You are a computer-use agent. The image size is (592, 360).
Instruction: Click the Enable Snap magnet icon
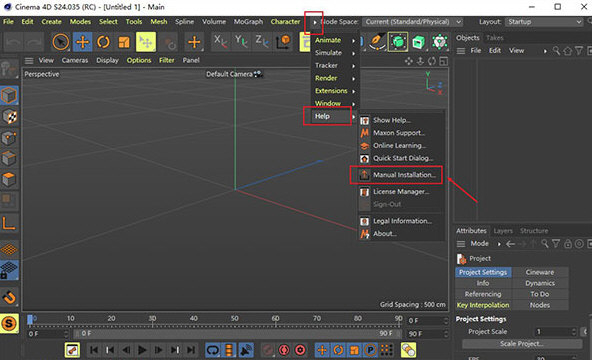coord(9,297)
